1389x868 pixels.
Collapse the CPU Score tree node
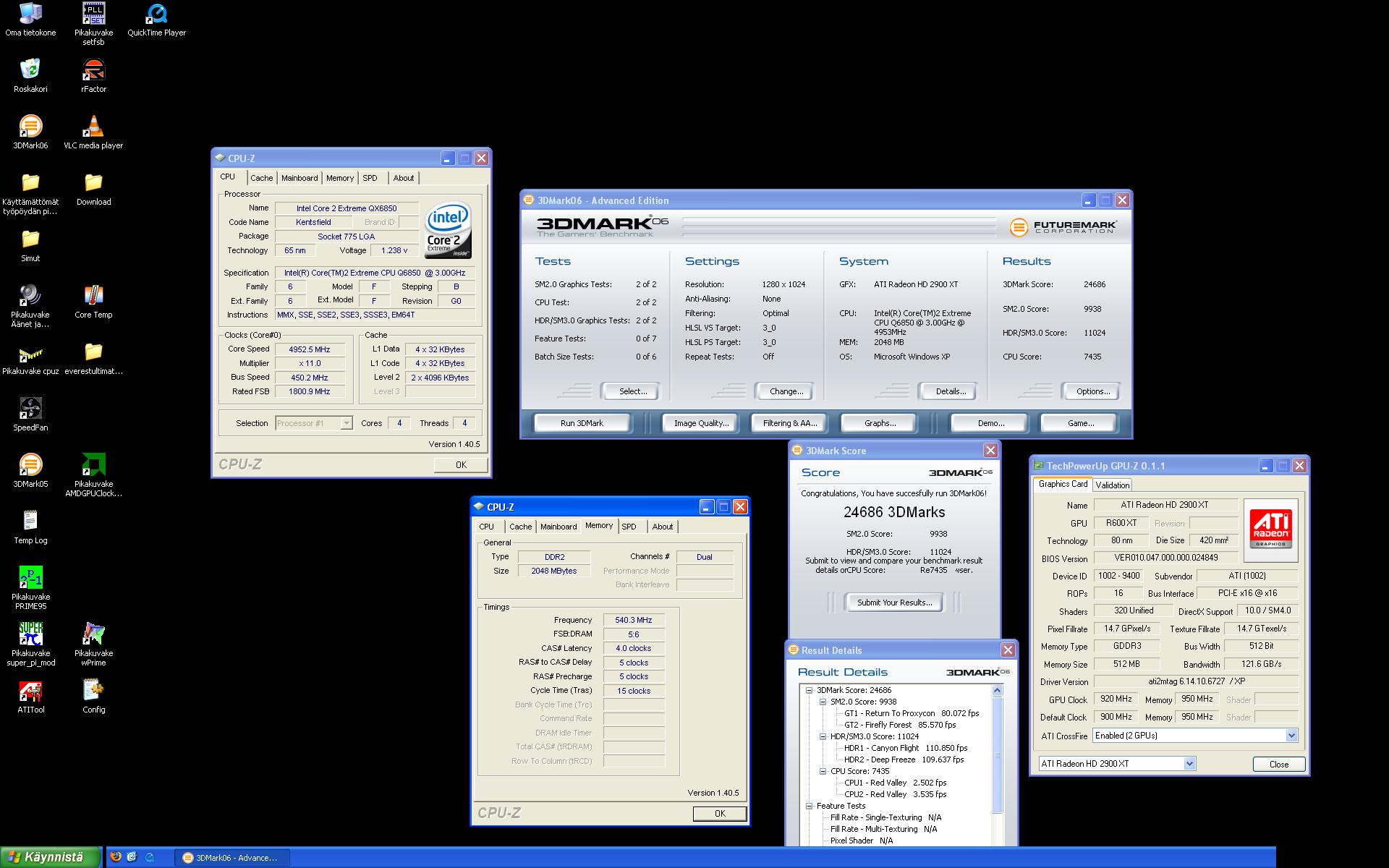pyautogui.click(x=823, y=771)
